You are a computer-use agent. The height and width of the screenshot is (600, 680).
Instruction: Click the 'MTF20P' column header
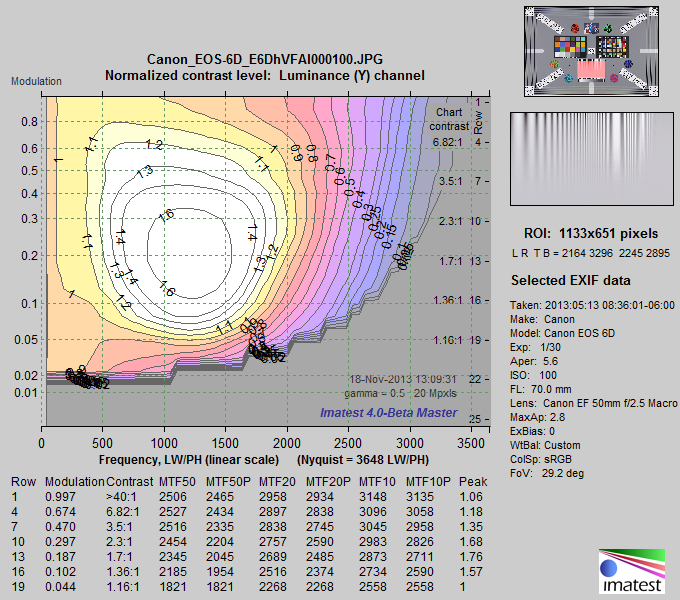328,482
